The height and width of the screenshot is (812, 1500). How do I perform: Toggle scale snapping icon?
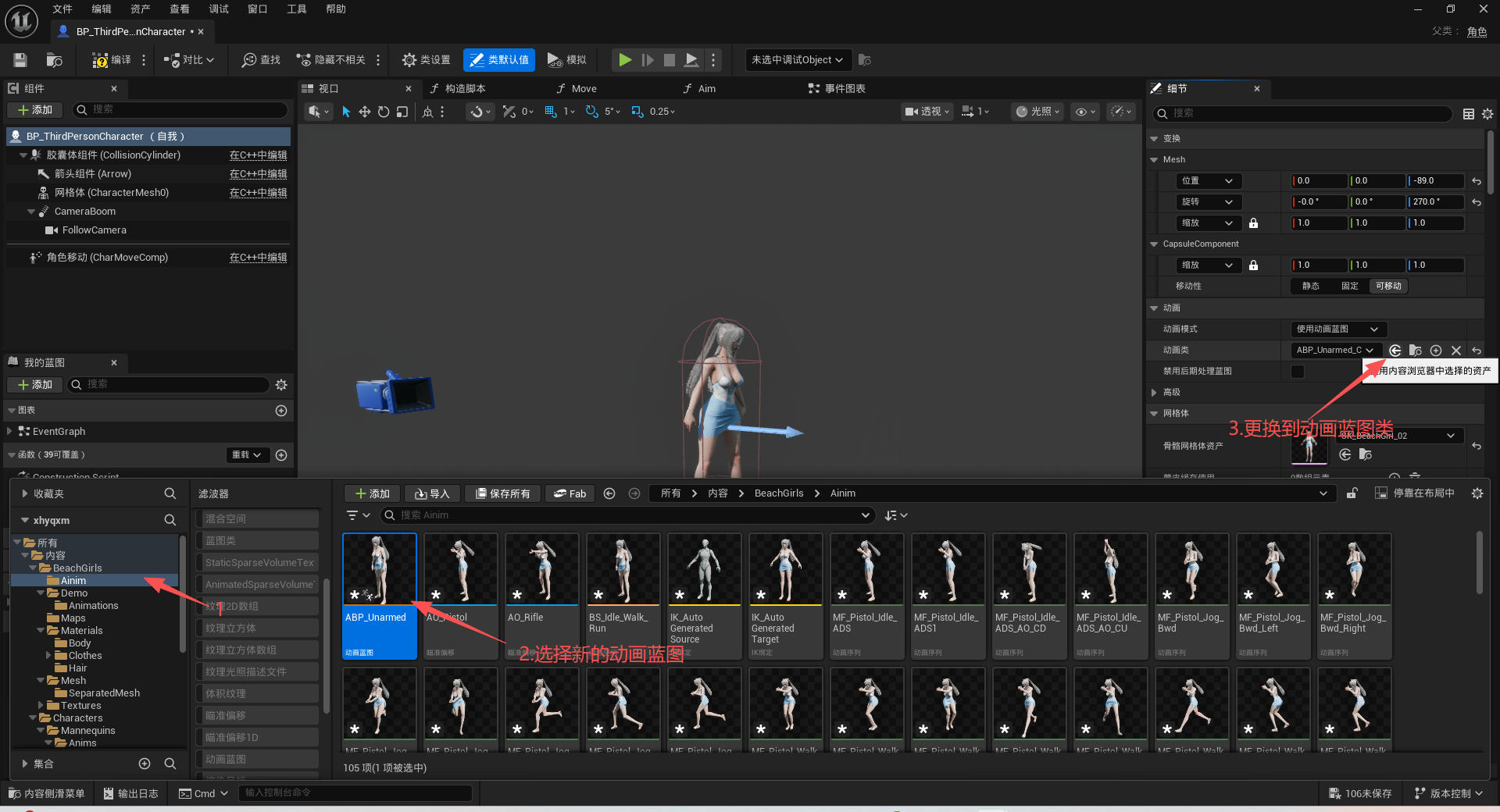click(x=637, y=112)
